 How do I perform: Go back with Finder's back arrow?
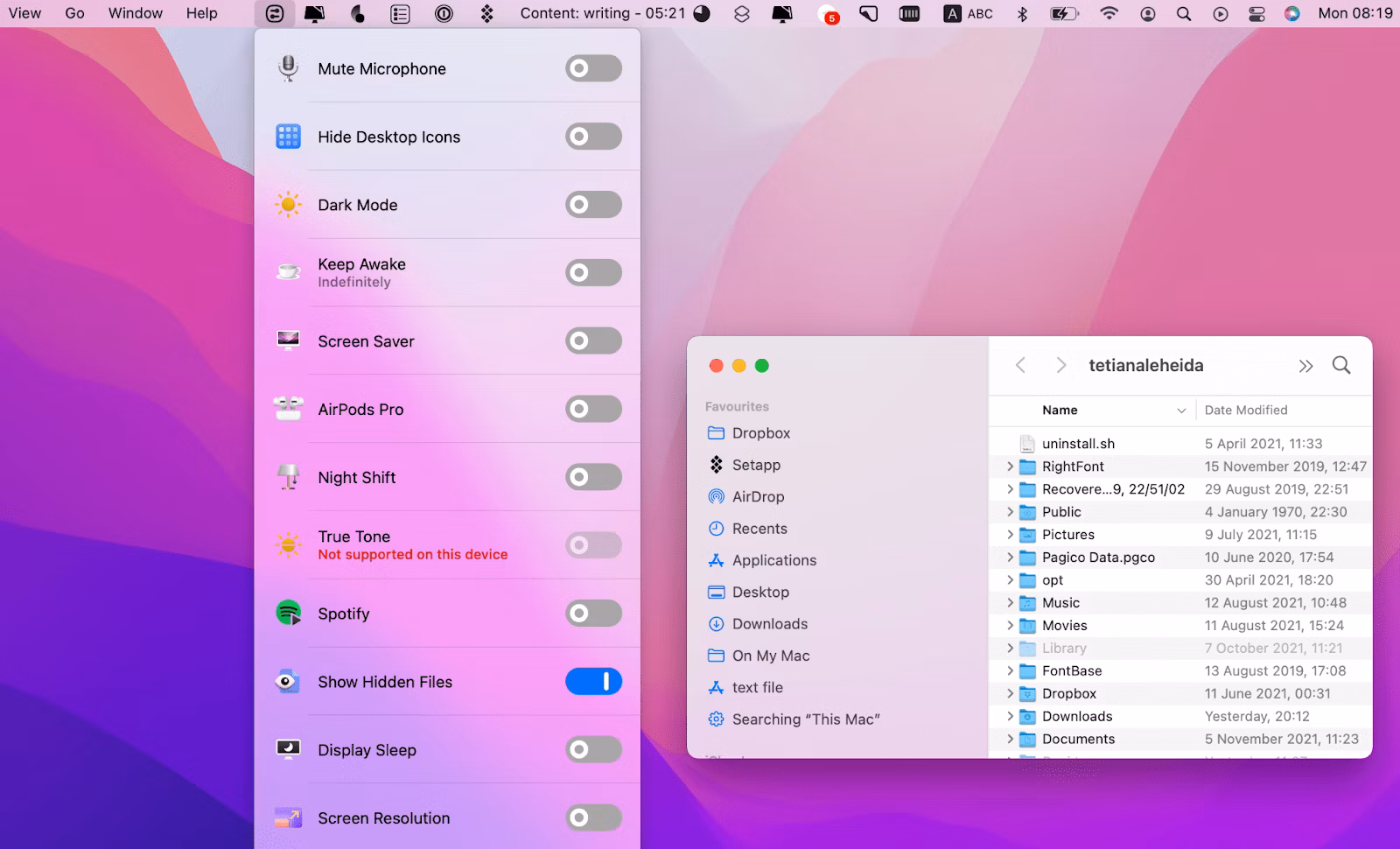[1020, 365]
